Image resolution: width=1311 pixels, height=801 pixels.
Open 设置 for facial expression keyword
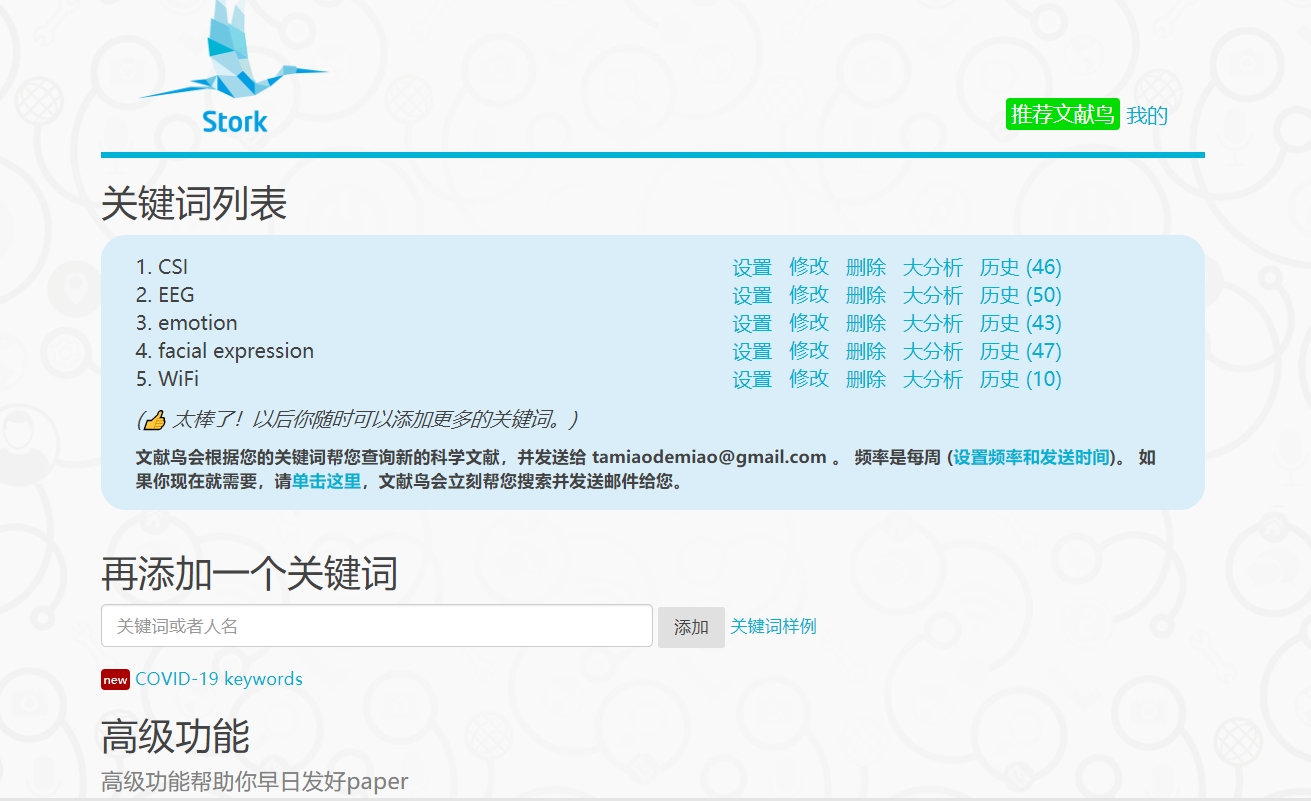pyautogui.click(x=752, y=351)
